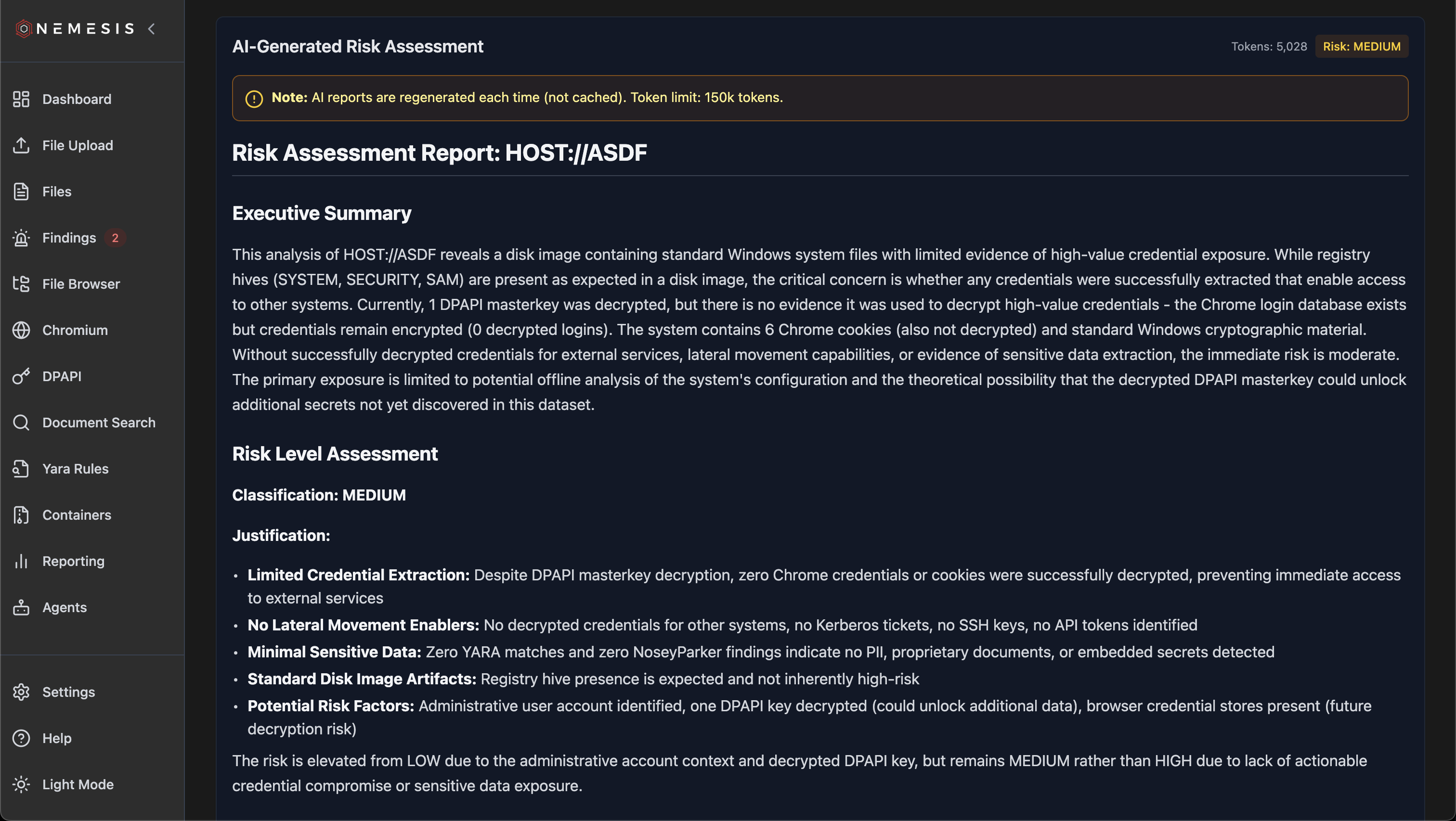
Task: Select the File Upload icon
Action: [21, 145]
